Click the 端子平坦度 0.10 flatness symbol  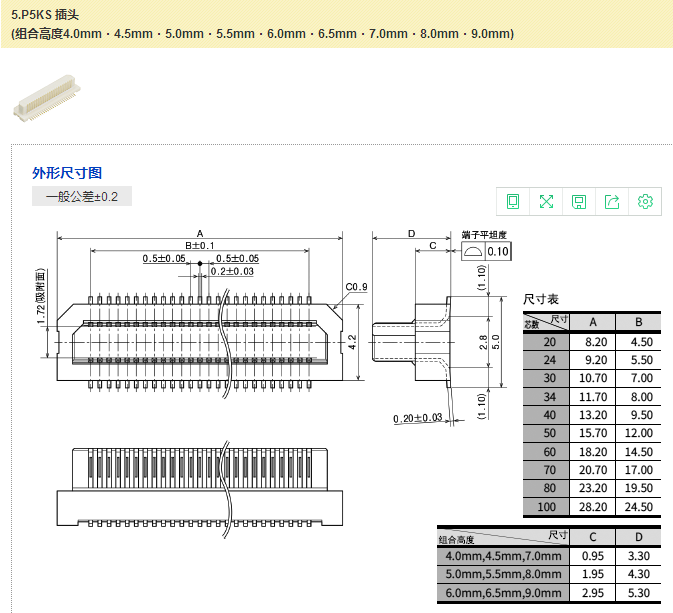[x=486, y=250]
